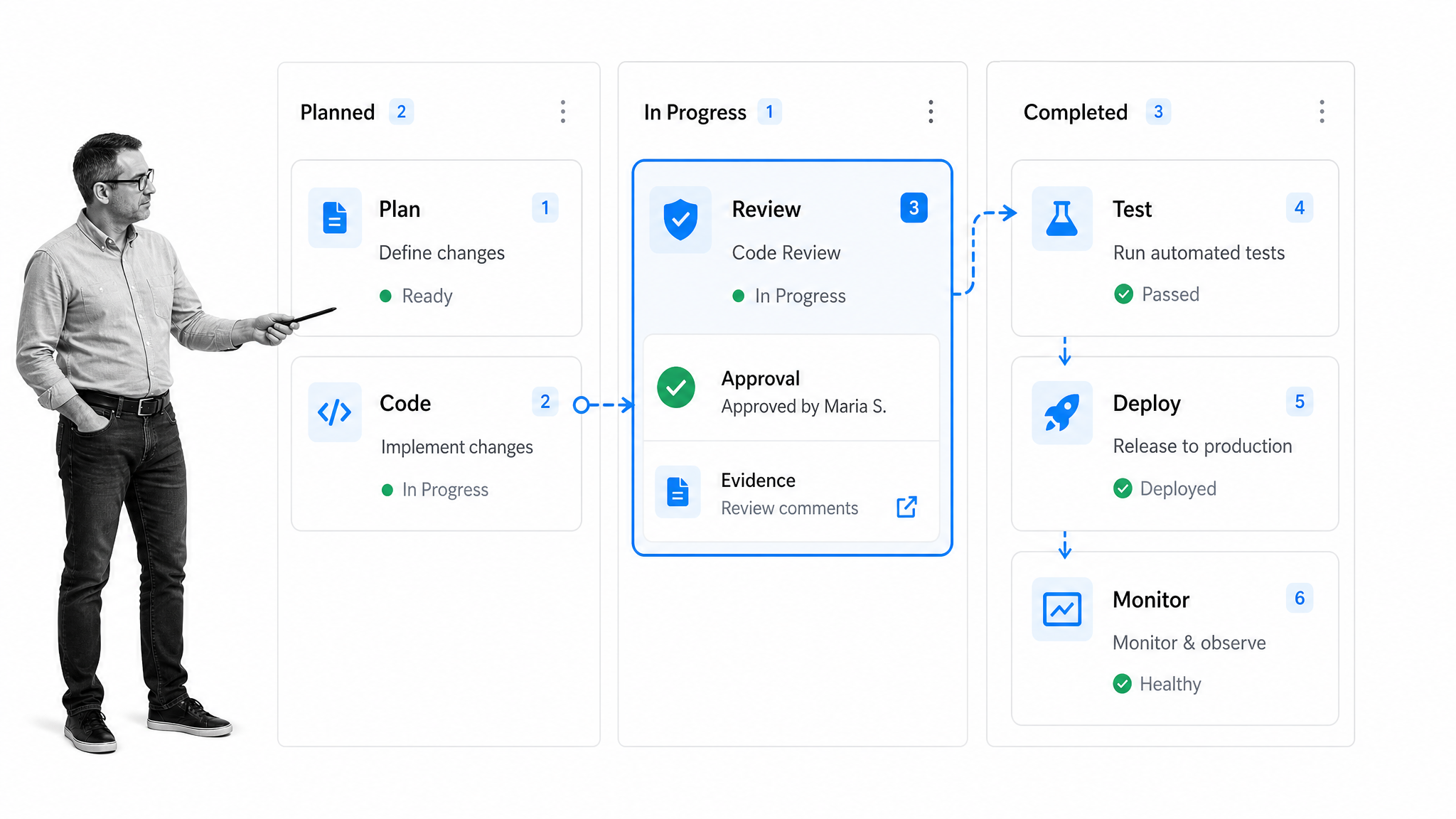Image resolution: width=1456 pixels, height=819 pixels.
Task: Open the In Progress column options menu
Action: (x=931, y=112)
